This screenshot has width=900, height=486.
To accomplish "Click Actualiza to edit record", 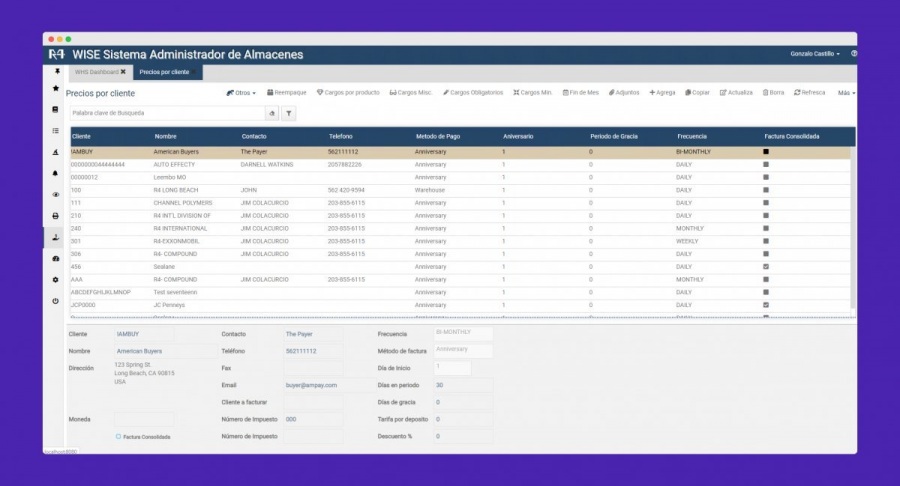I will pos(736,92).
